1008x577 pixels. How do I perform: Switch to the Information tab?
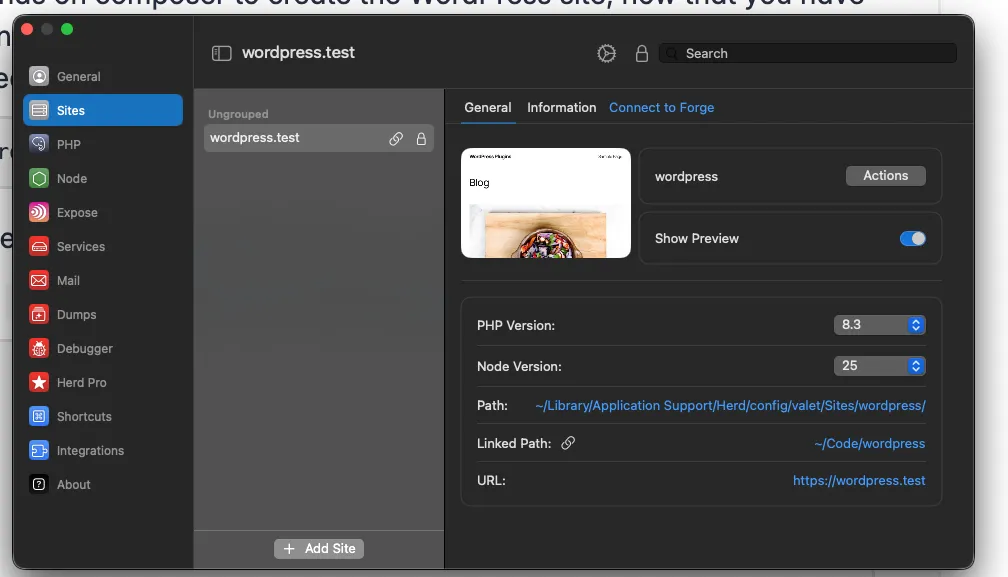tap(561, 107)
